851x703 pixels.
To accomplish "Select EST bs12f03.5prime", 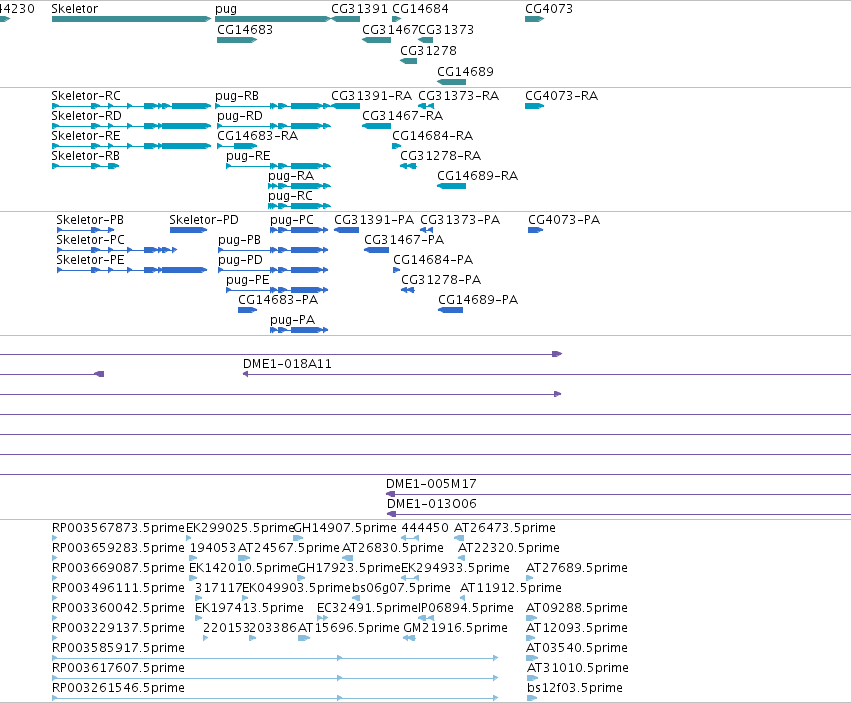I will (575, 688).
